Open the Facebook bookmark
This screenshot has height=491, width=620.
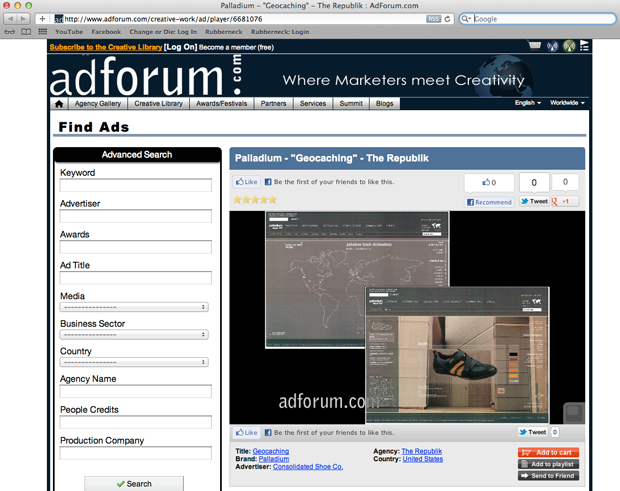[x=106, y=32]
